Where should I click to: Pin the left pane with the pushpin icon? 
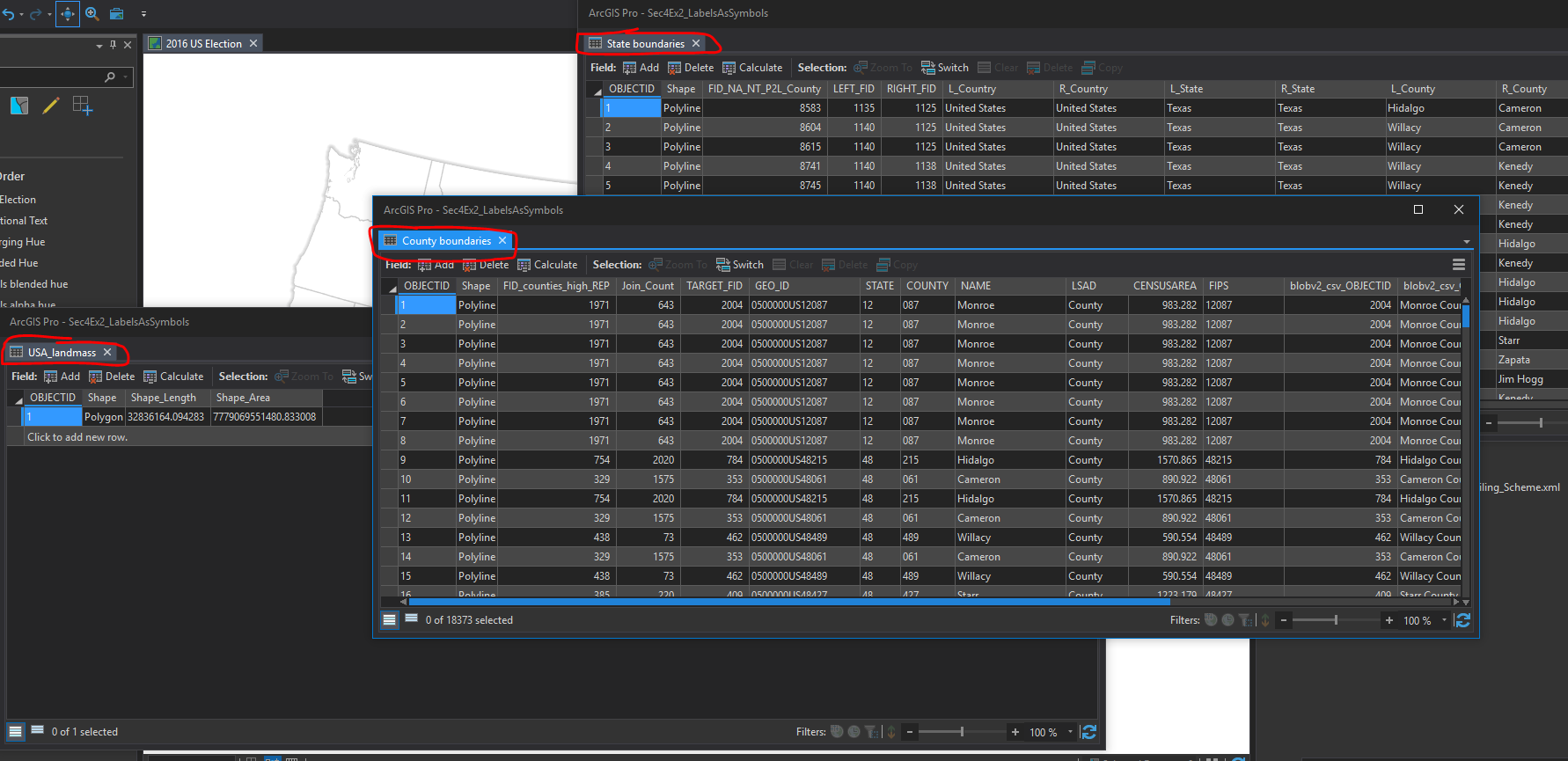pyautogui.click(x=113, y=44)
